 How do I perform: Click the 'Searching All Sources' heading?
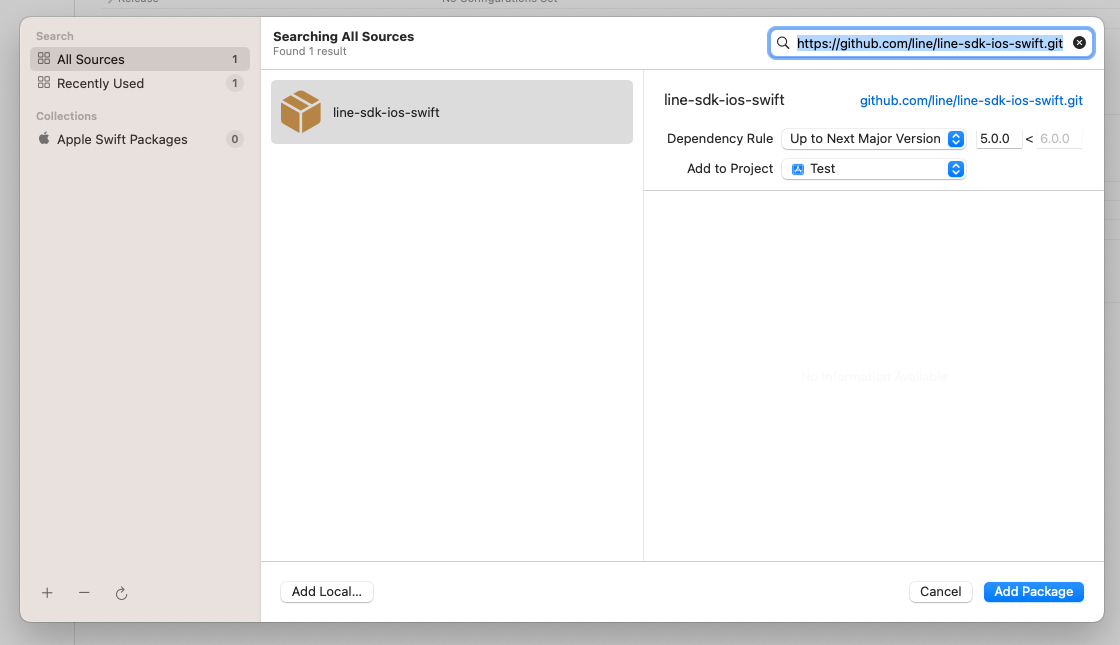coord(344,36)
